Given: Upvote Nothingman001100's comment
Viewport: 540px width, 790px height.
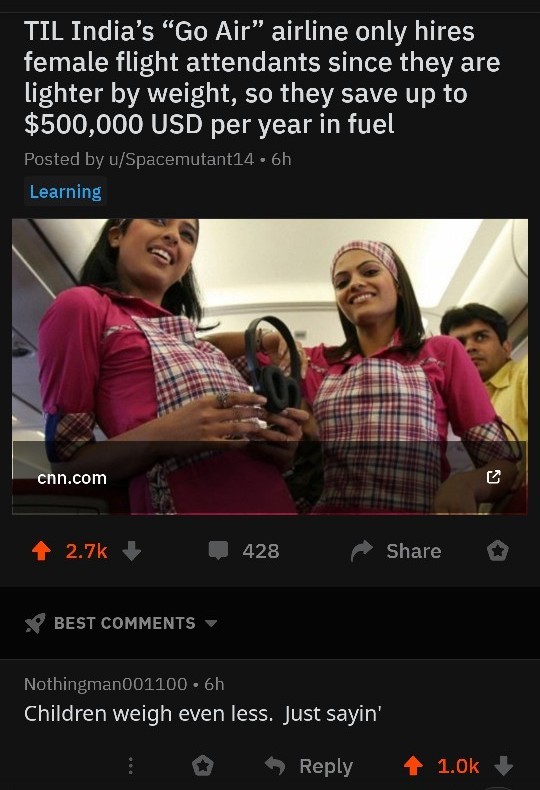Looking at the screenshot, I should (413, 766).
